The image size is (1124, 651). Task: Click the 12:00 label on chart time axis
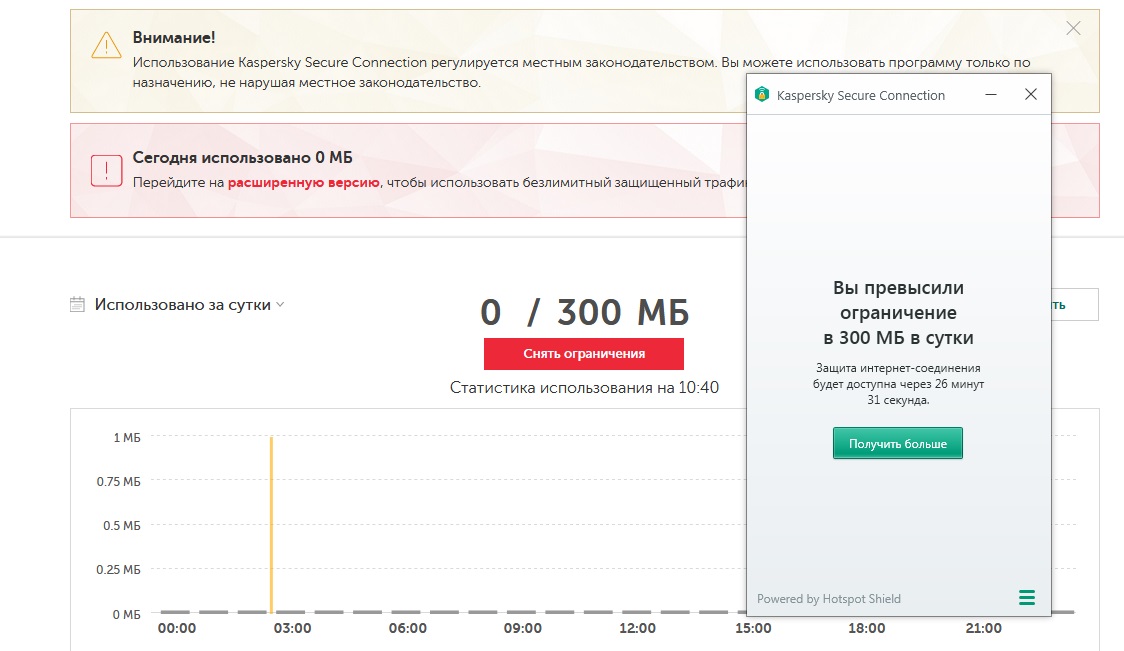tap(638, 628)
